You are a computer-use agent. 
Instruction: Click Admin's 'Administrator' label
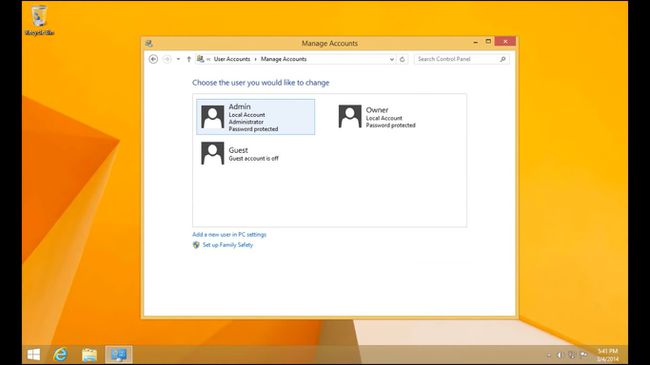coord(246,122)
